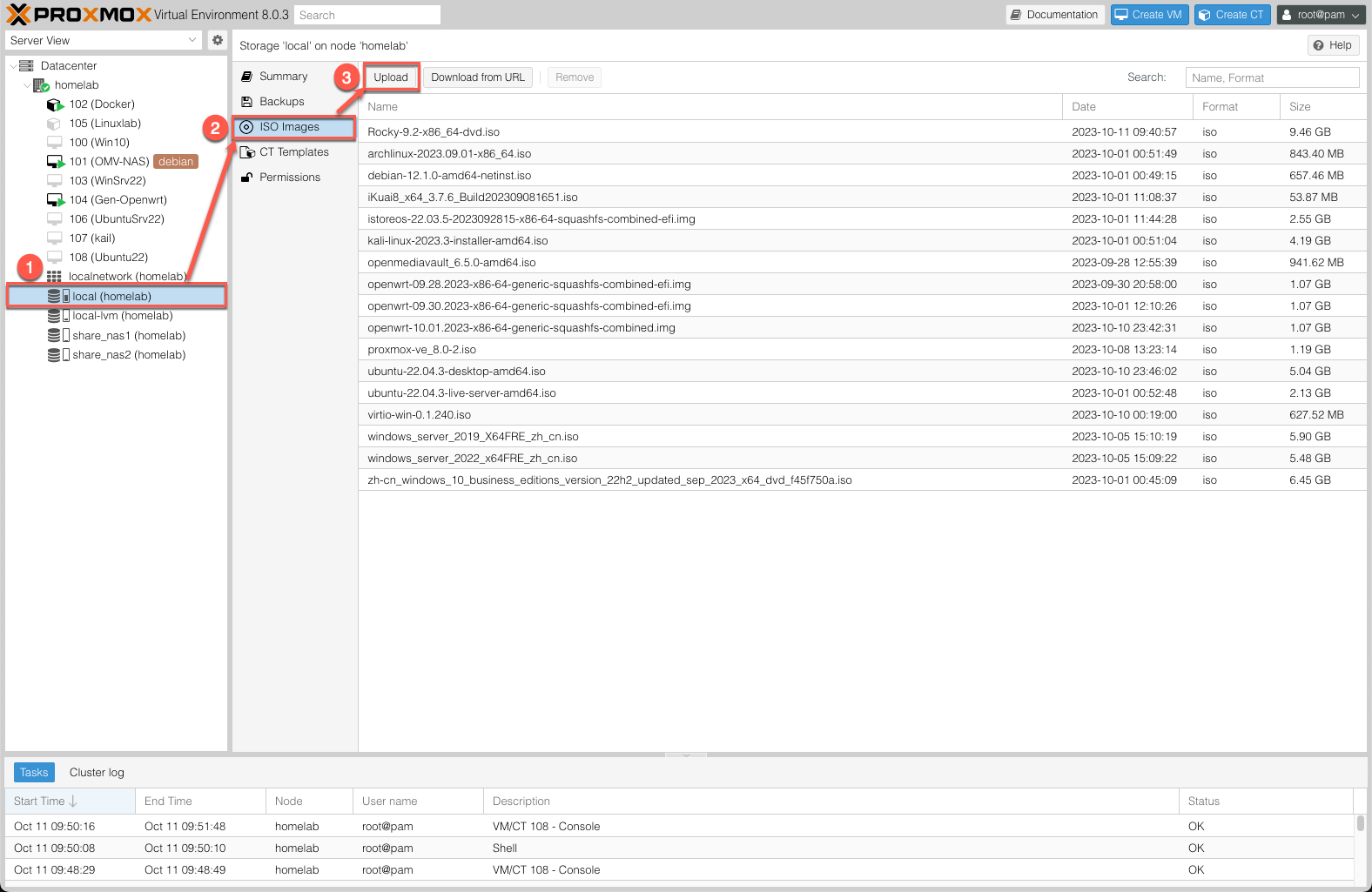Screen dimensions: 1372x892
Task: Click the Create VM button
Action: pos(1149,15)
